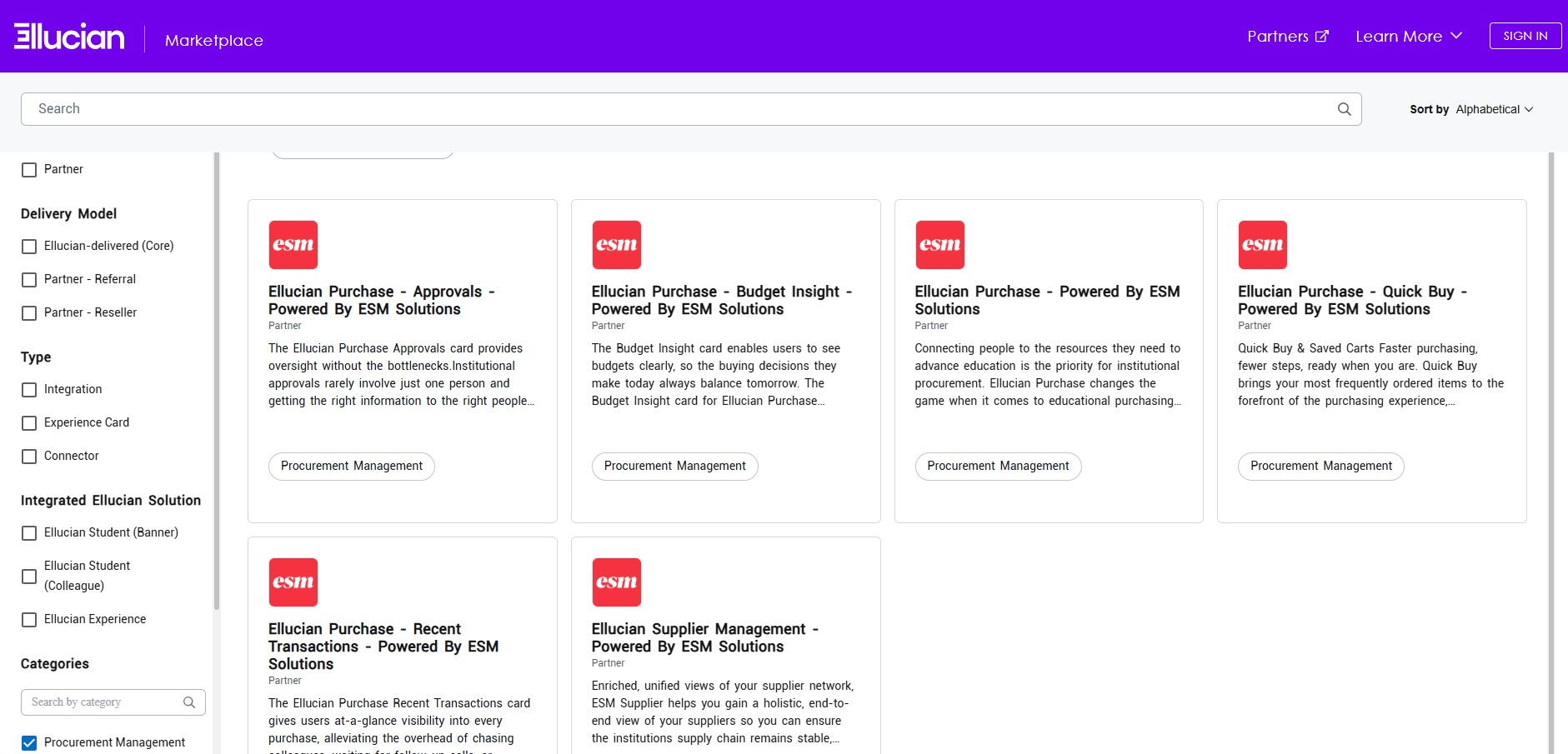Click Procurement Management tag on Budget Insight card

click(675, 467)
